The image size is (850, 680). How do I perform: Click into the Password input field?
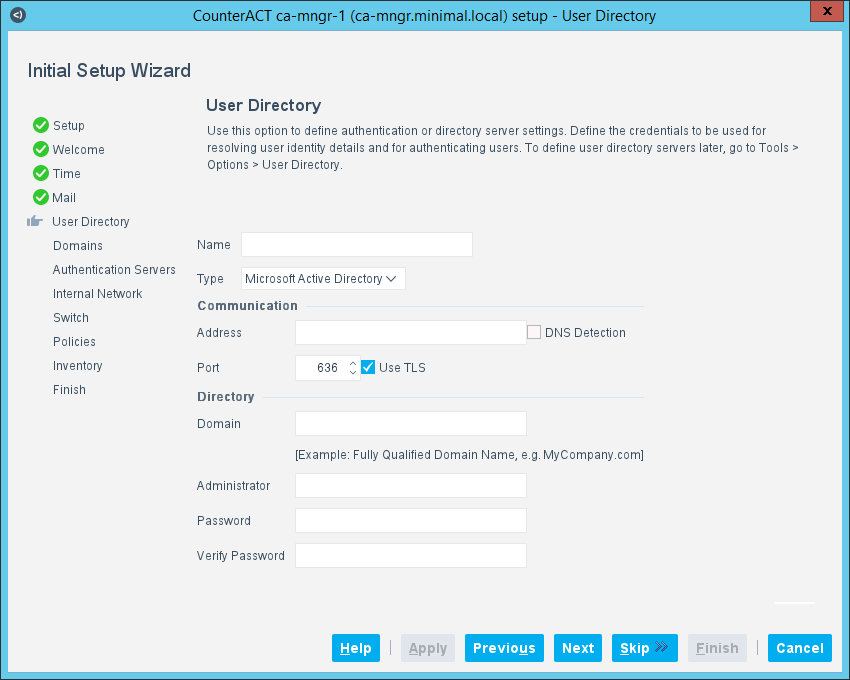click(410, 521)
